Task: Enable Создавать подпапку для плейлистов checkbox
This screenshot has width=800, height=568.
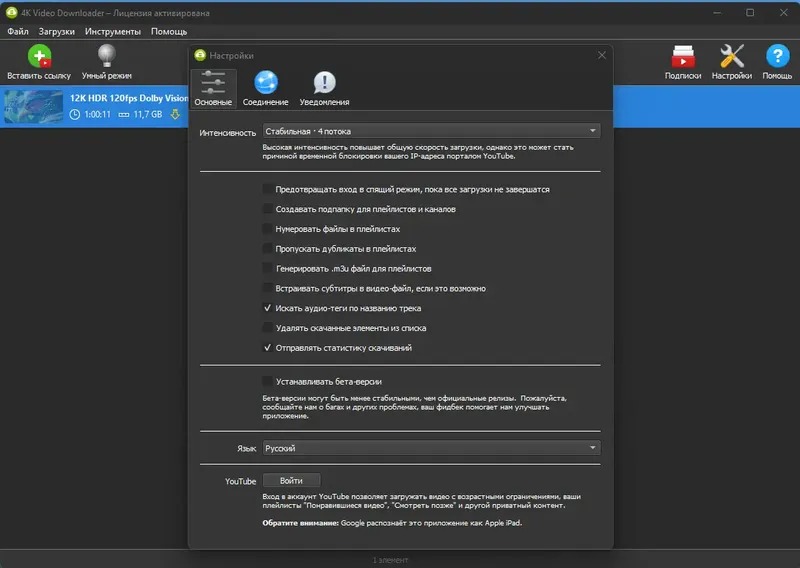Action: click(267, 209)
